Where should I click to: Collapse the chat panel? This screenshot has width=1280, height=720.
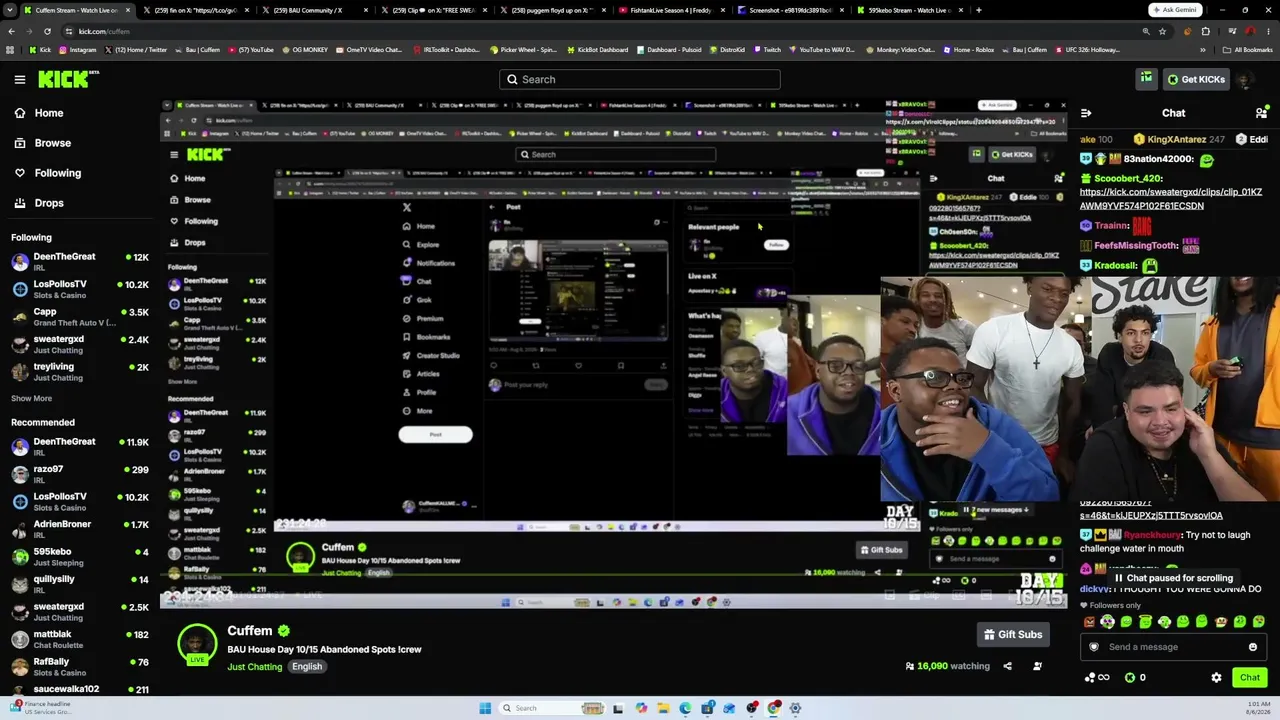(1086, 113)
